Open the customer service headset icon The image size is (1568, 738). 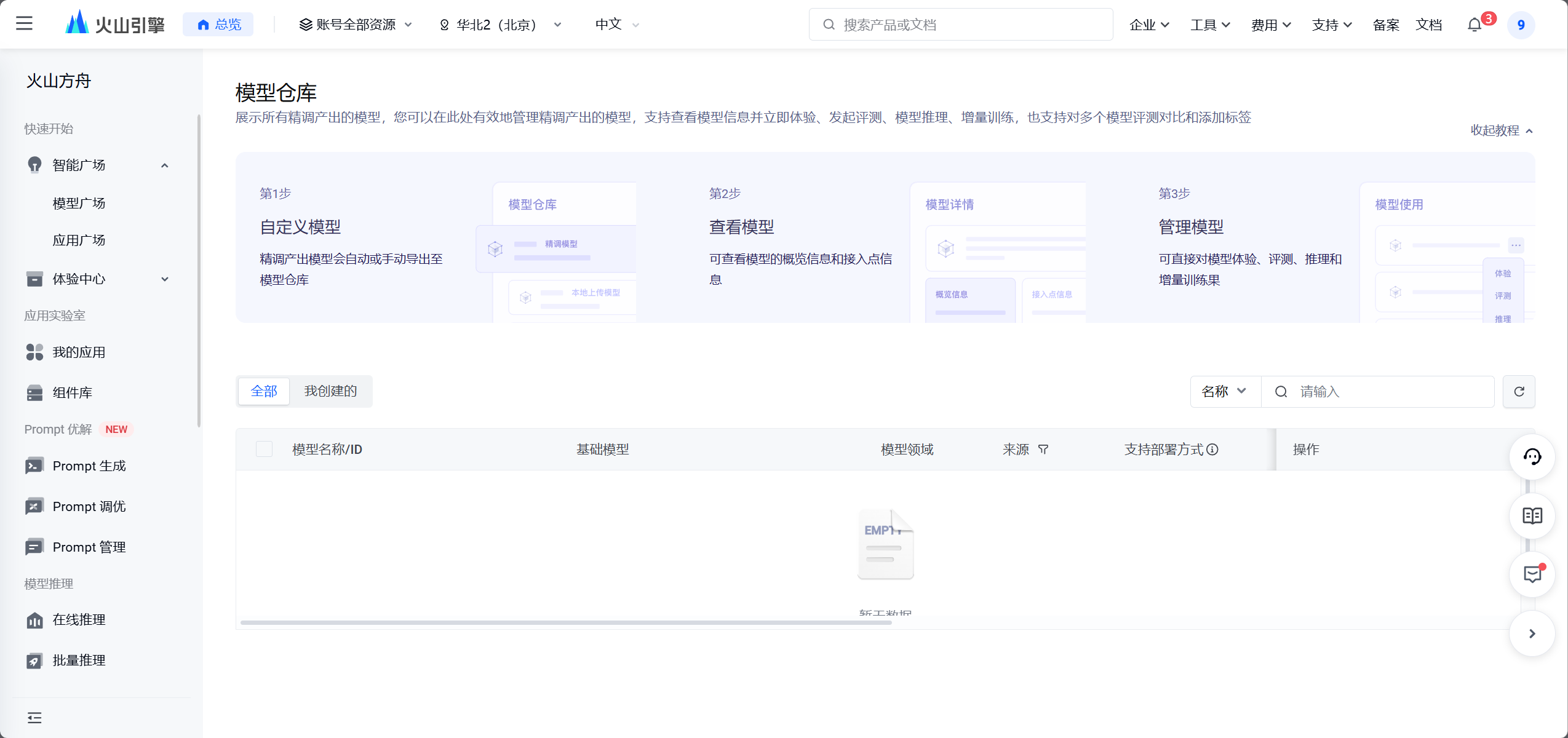click(1532, 457)
